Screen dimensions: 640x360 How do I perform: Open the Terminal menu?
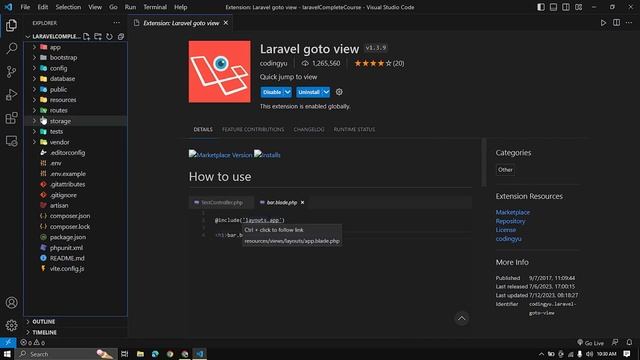[155, 7]
